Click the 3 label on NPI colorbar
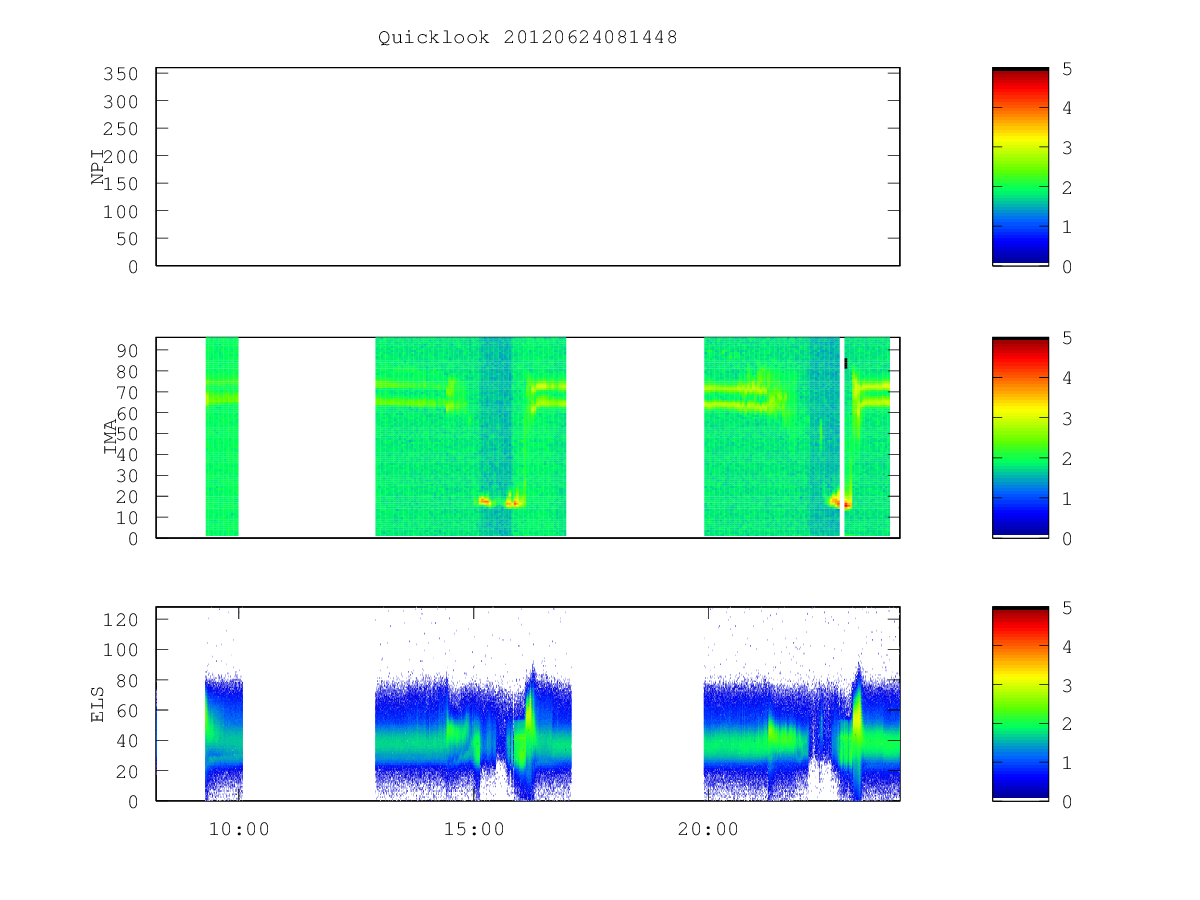Image resolution: width=1200 pixels, height=900 pixels. 1067,148
